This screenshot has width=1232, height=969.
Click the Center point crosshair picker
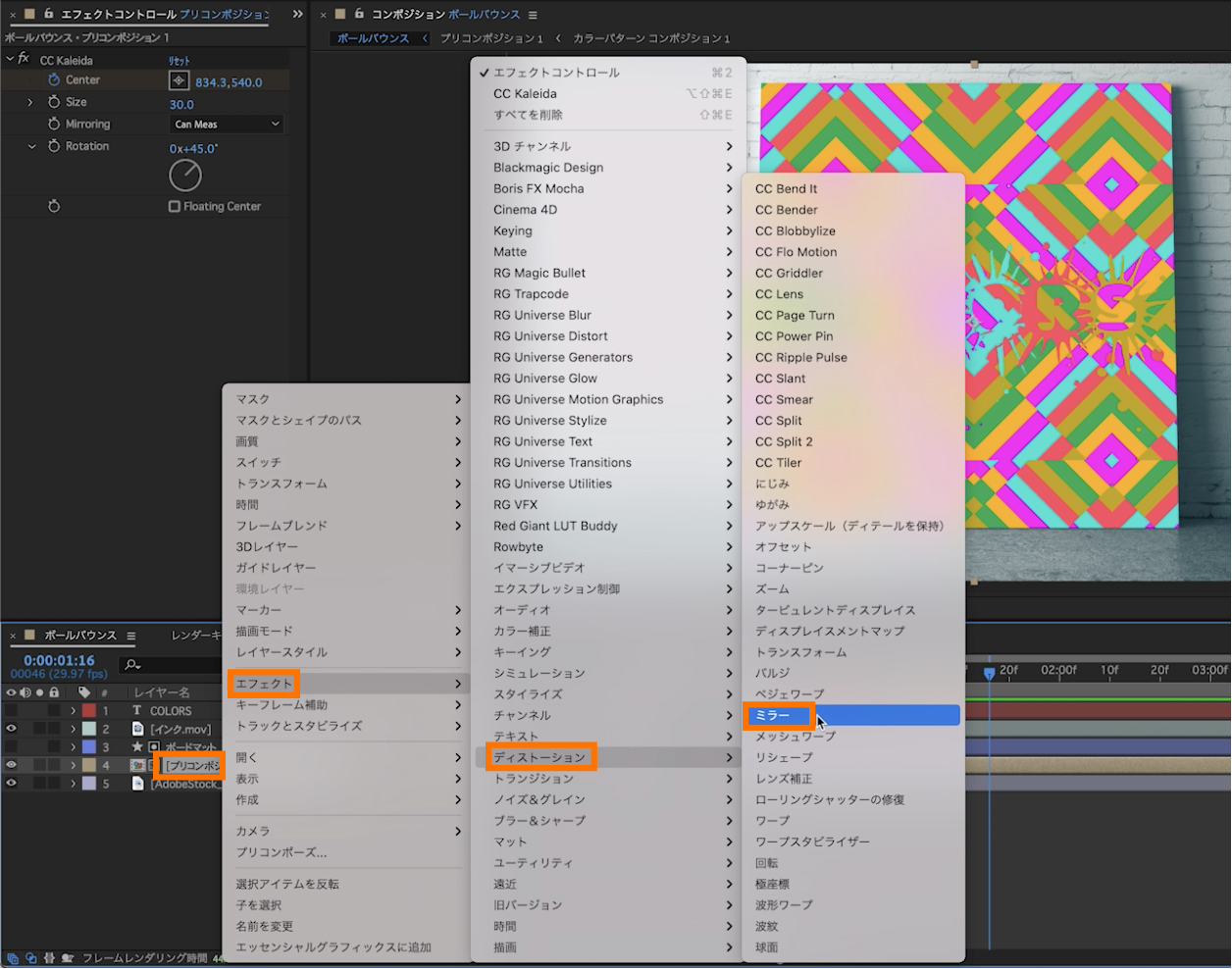point(179,81)
